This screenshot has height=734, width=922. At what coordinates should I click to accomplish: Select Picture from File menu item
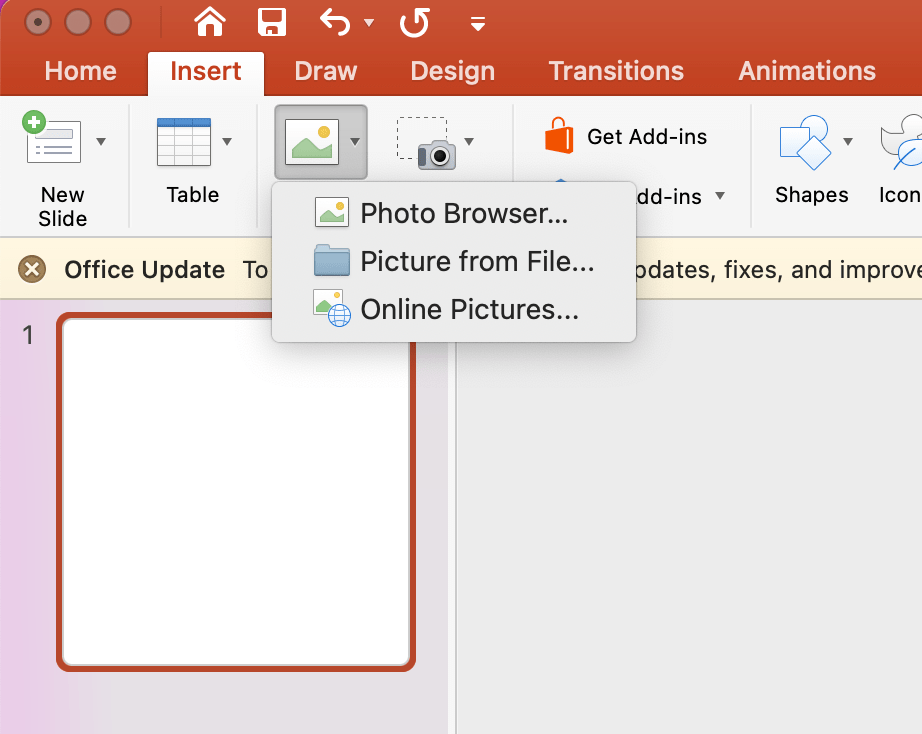pyautogui.click(x=476, y=261)
